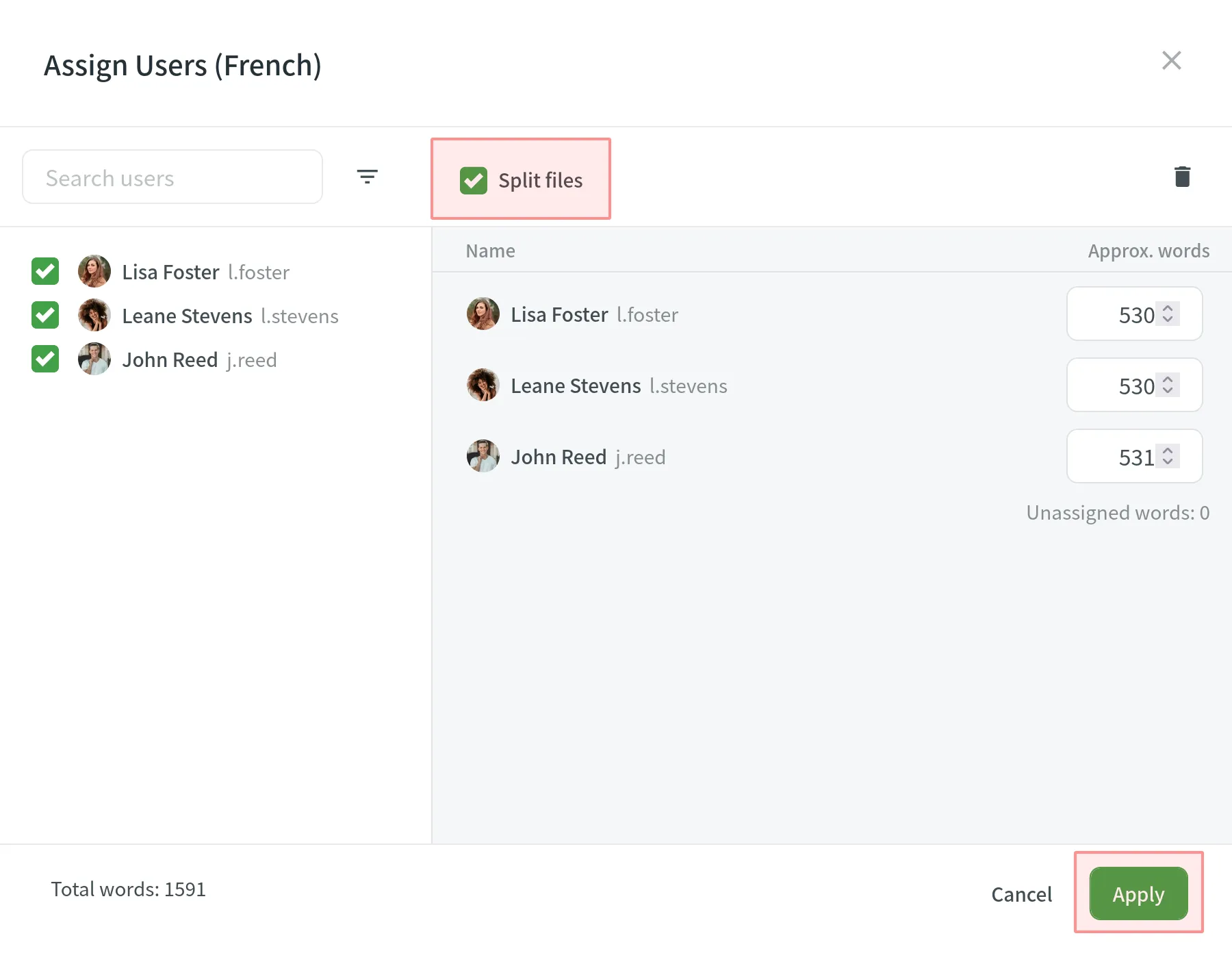Uncheck John Reed's checkbox
This screenshot has height=964, width=1232.
(x=45, y=359)
